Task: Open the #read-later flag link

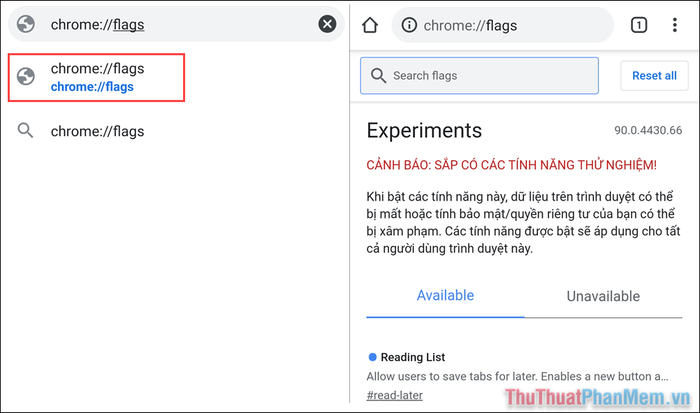Action: [x=394, y=395]
